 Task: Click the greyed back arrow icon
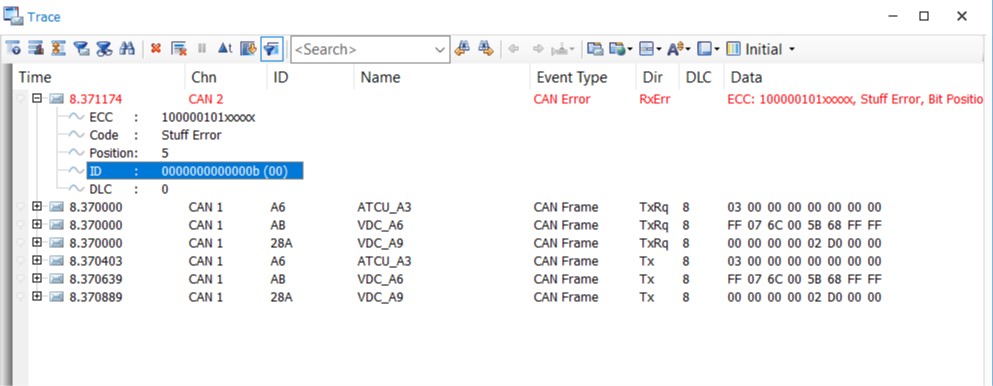click(x=514, y=49)
